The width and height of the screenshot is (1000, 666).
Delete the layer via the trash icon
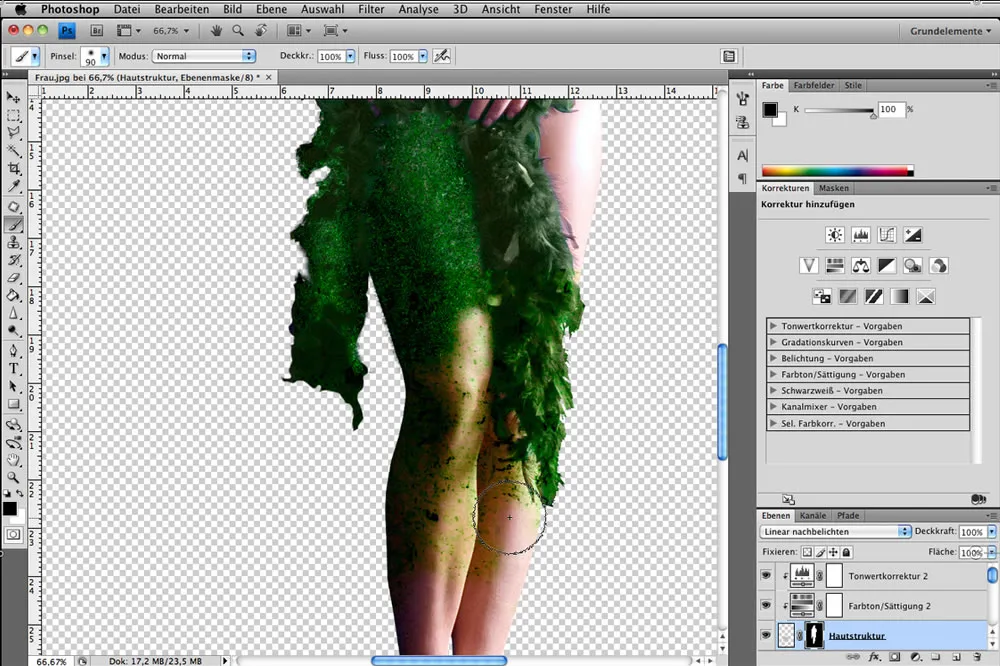click(977, 657)
